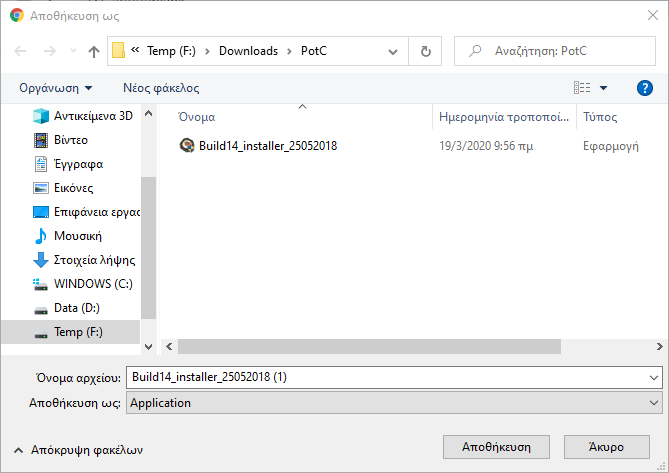The image size is (669, 473).
Task: Go up one folder level
Action: tap(94, 51)
